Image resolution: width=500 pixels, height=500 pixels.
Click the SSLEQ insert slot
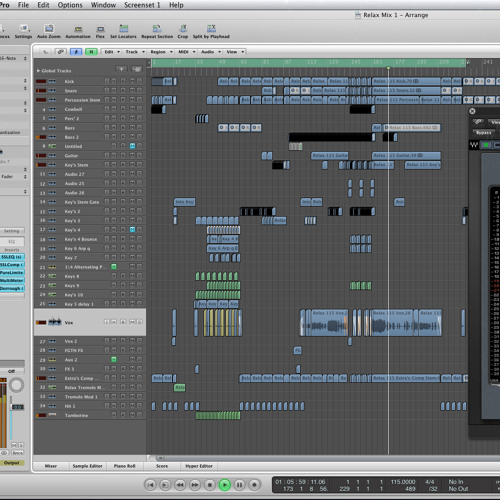tap(12, 257)
